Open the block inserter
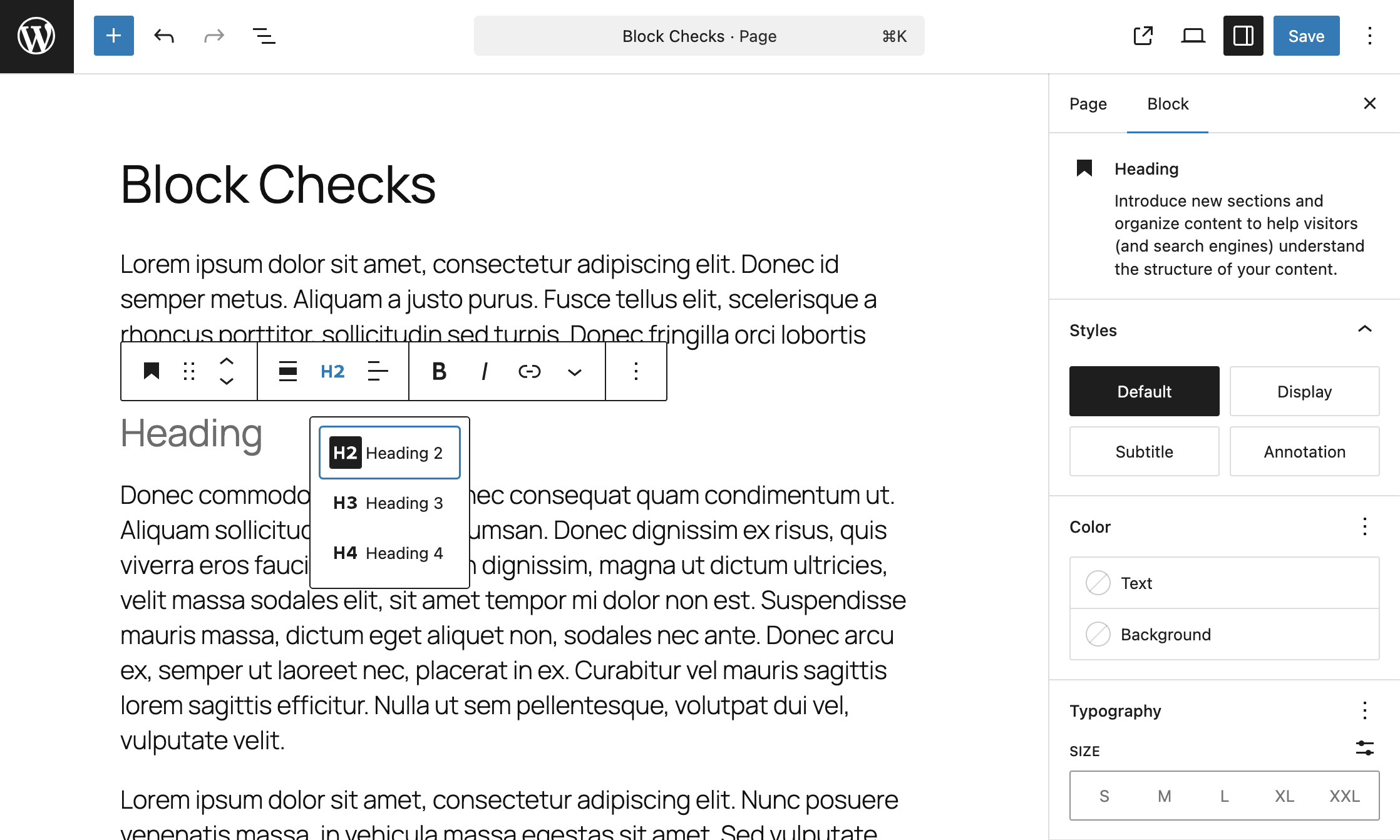The width and height of the screenshot is (1400, 840). tap(113, 36)
